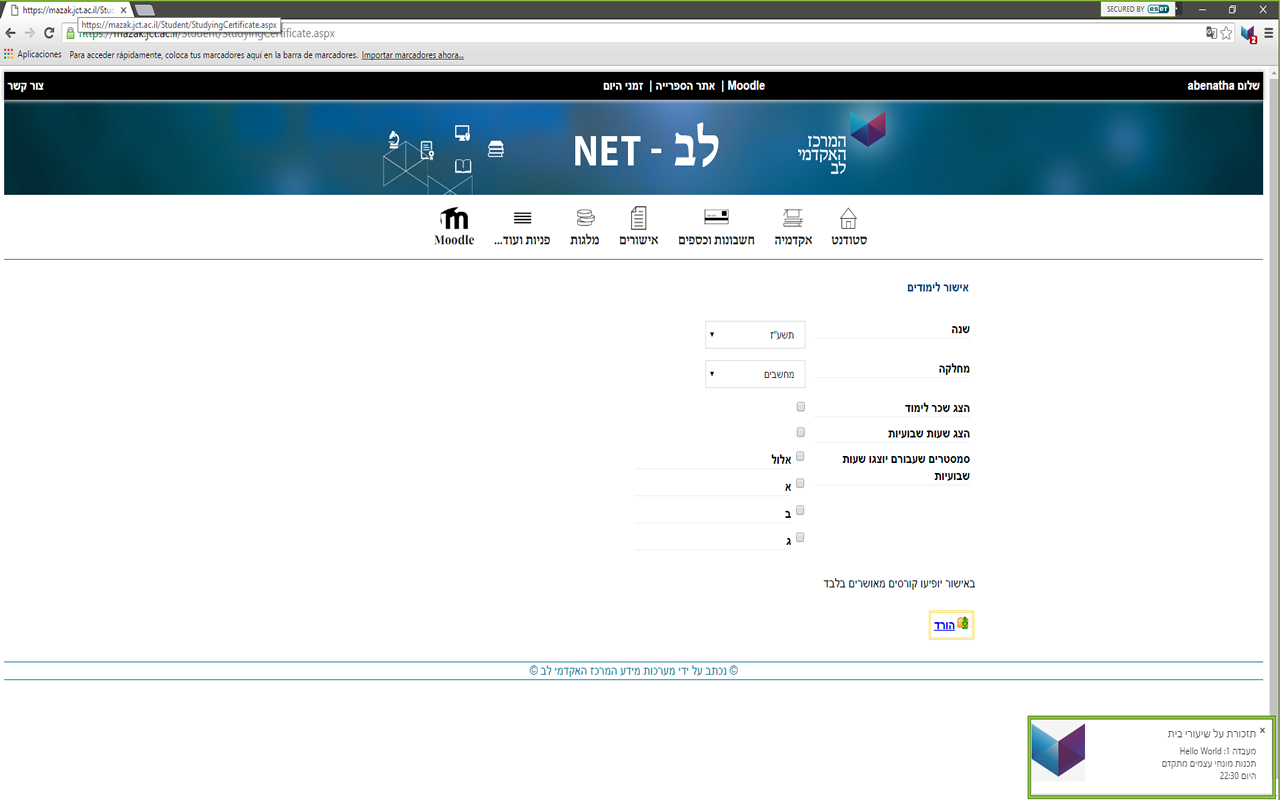Open the Chrome menu hamburger icon
Screen dimensions: 1280x800
coord(1269,33)
